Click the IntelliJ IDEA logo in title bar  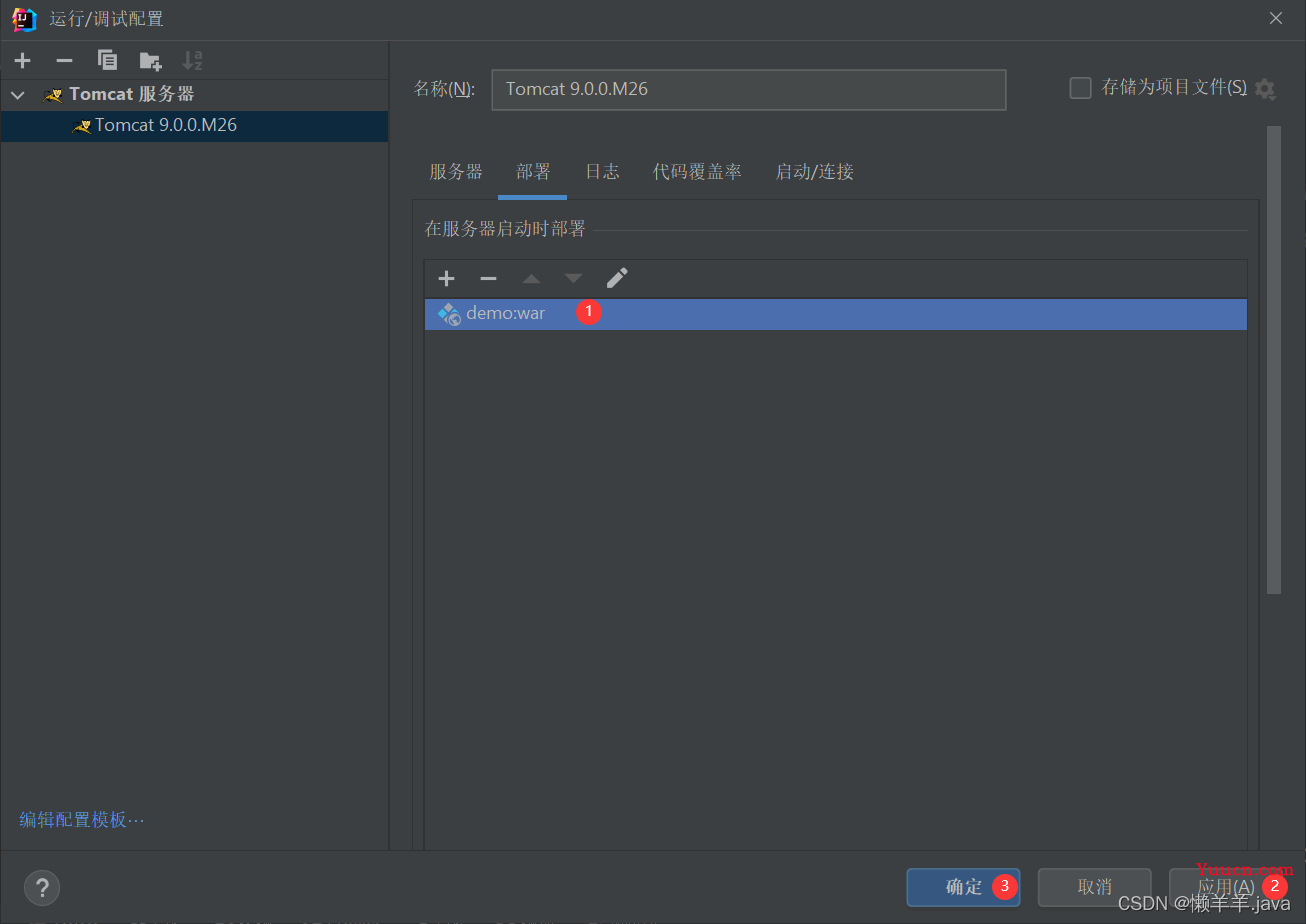(24, 19)
